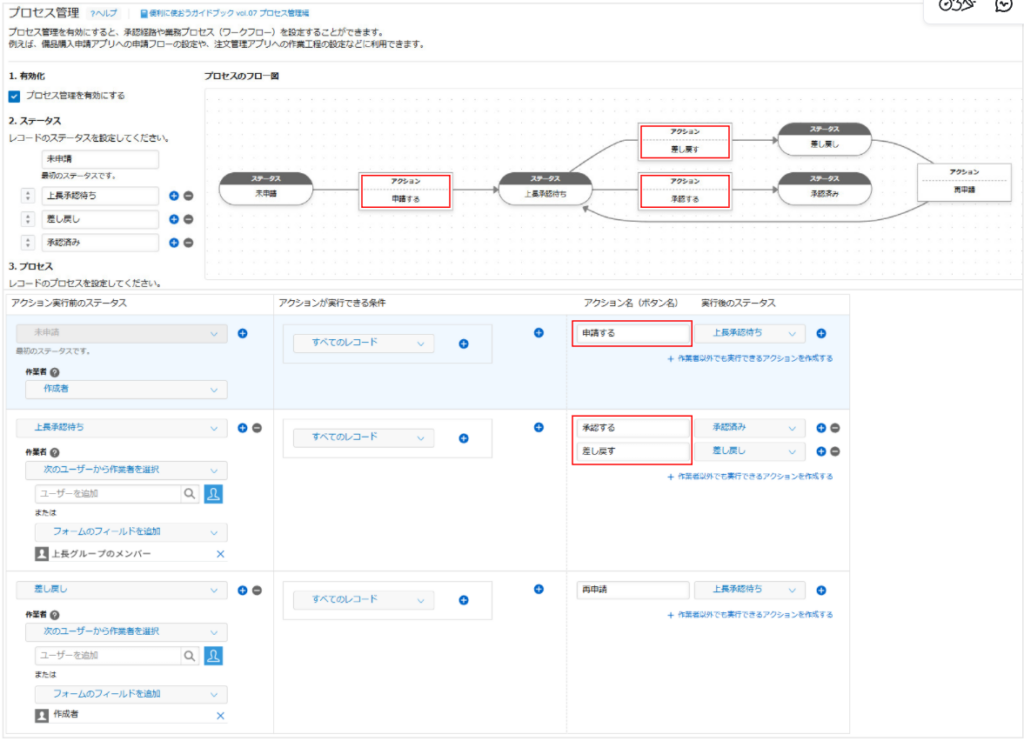The image size is (1024, 741).
Task: Click the 申請する action name field
Action: pos(632,334)
